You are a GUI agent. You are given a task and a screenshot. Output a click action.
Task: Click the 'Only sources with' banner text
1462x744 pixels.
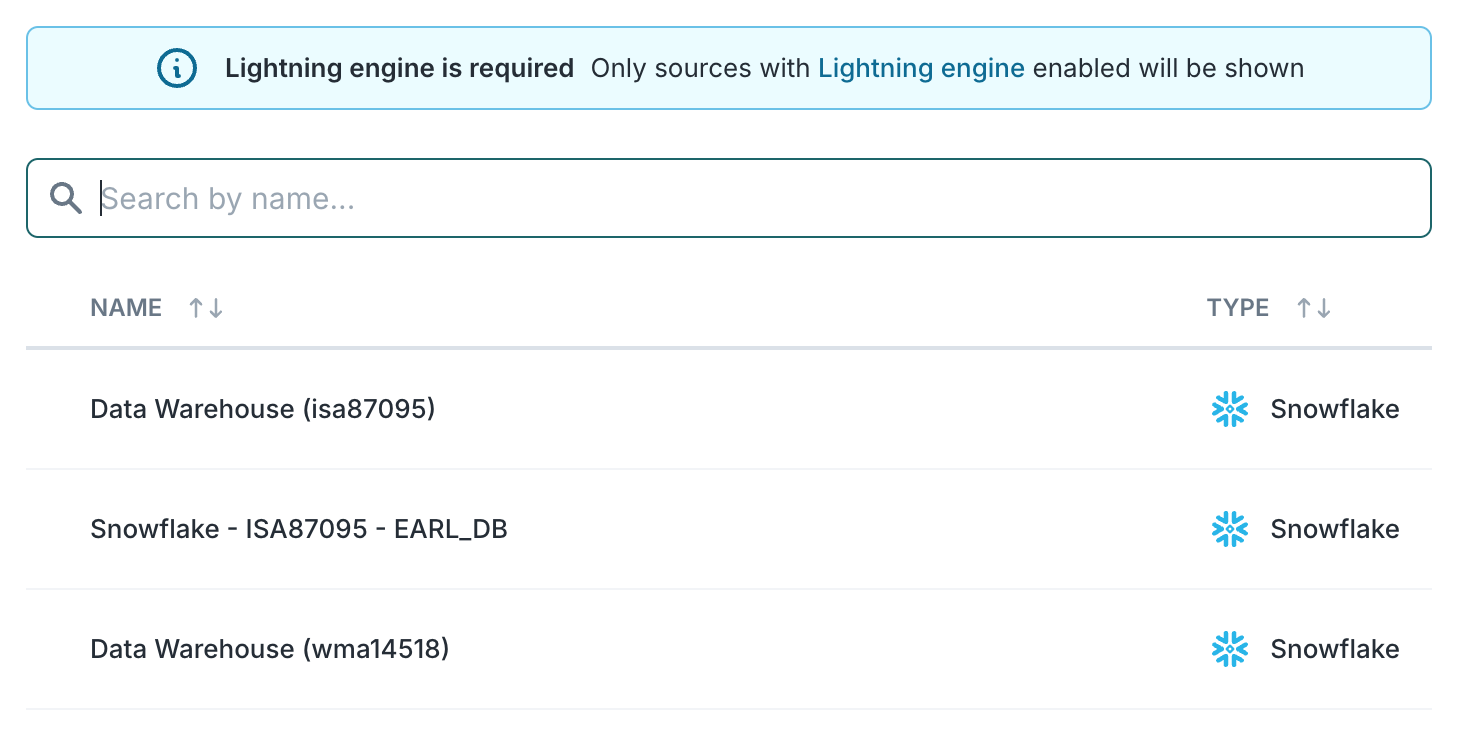[x=702, y=68]
